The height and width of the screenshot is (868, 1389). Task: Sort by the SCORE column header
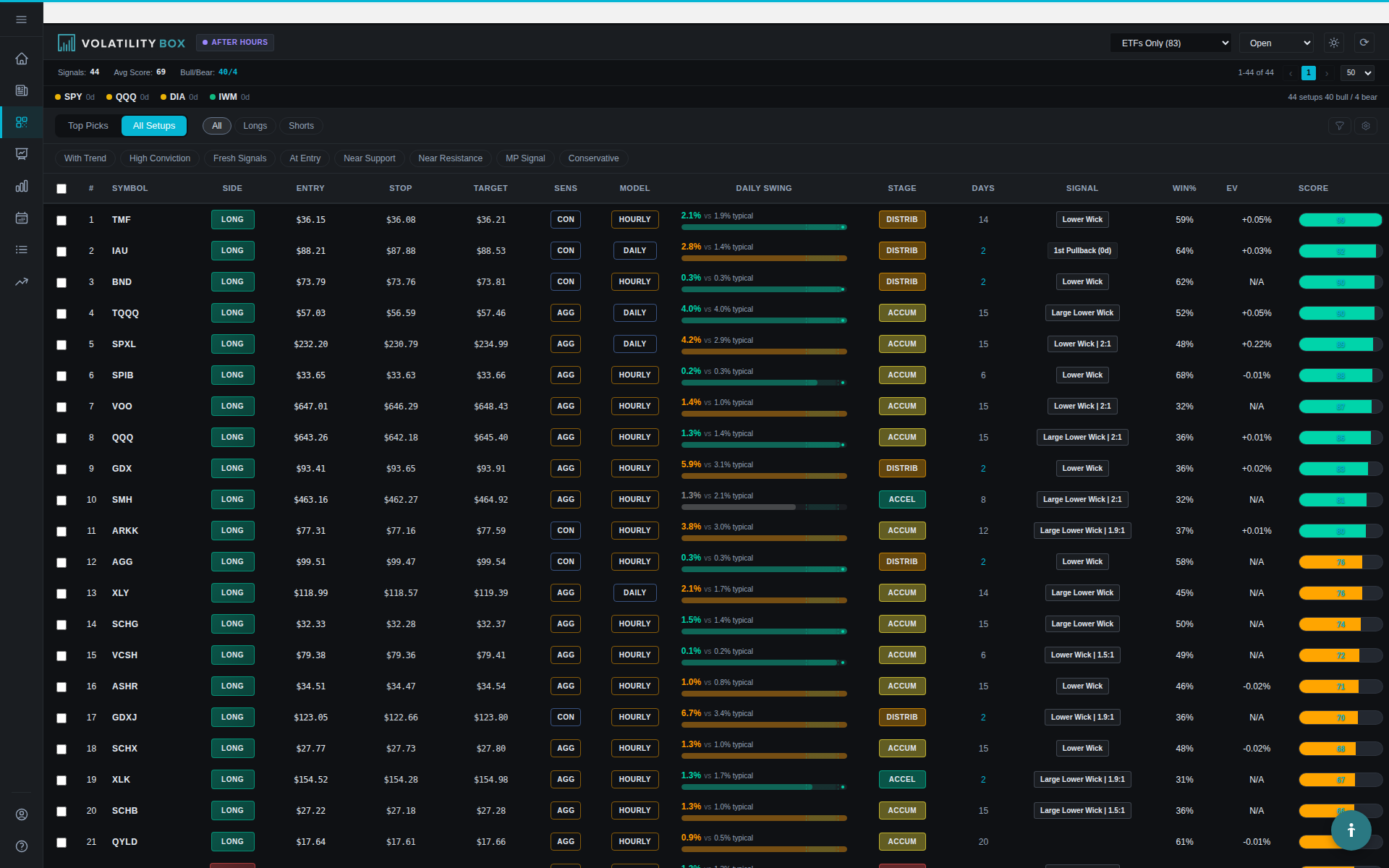click(x=1313, y=188)
